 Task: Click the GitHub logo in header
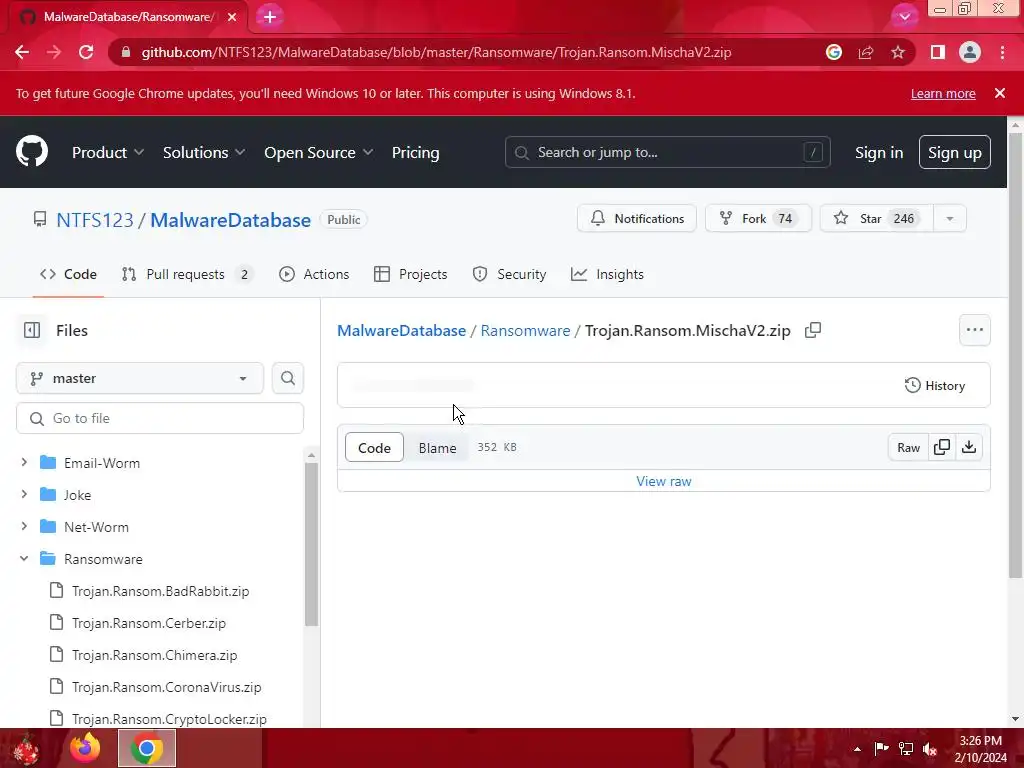point(32,152)
